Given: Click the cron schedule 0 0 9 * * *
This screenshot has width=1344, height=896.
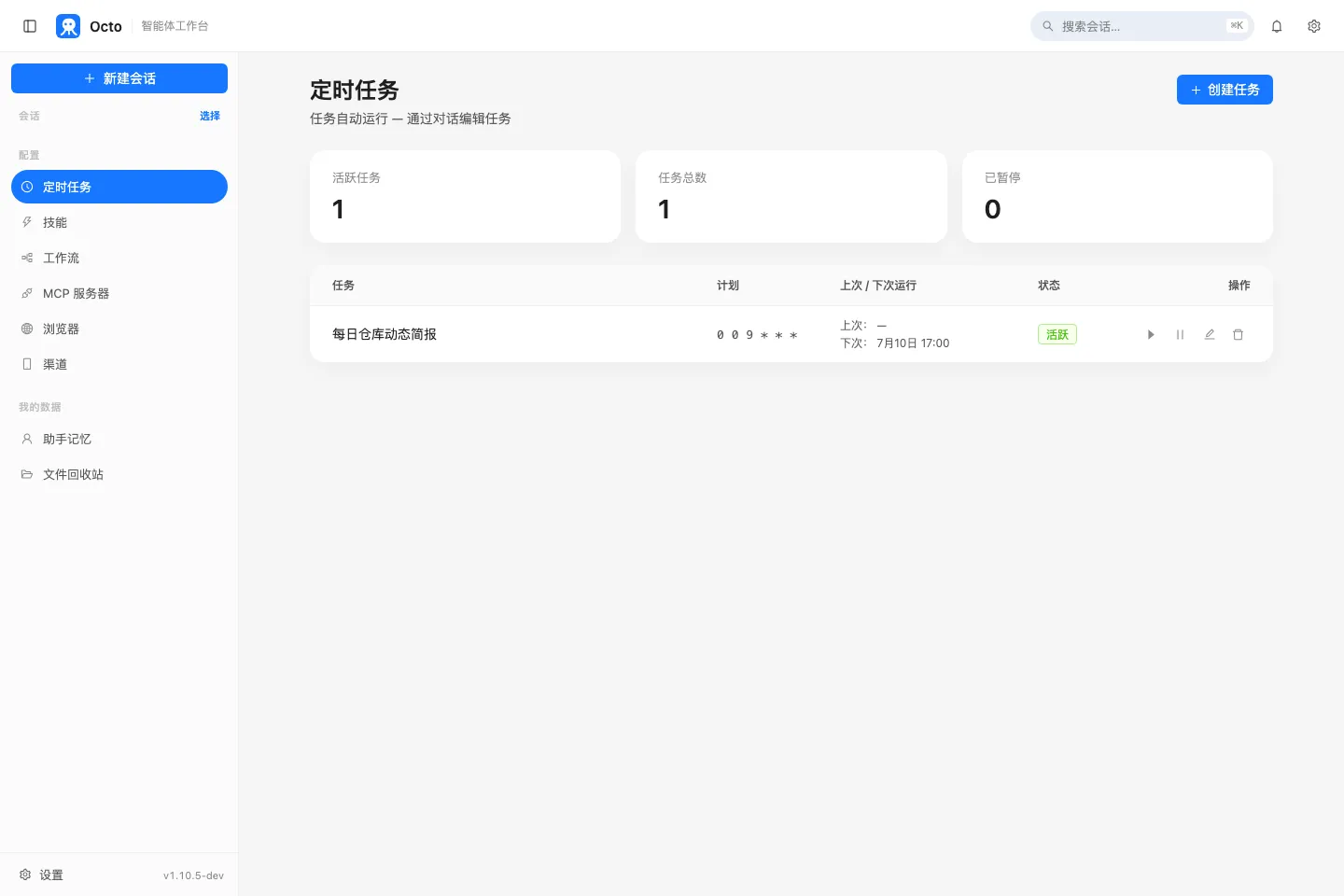Looking at the screenshot, I should [x=757, y=334].
